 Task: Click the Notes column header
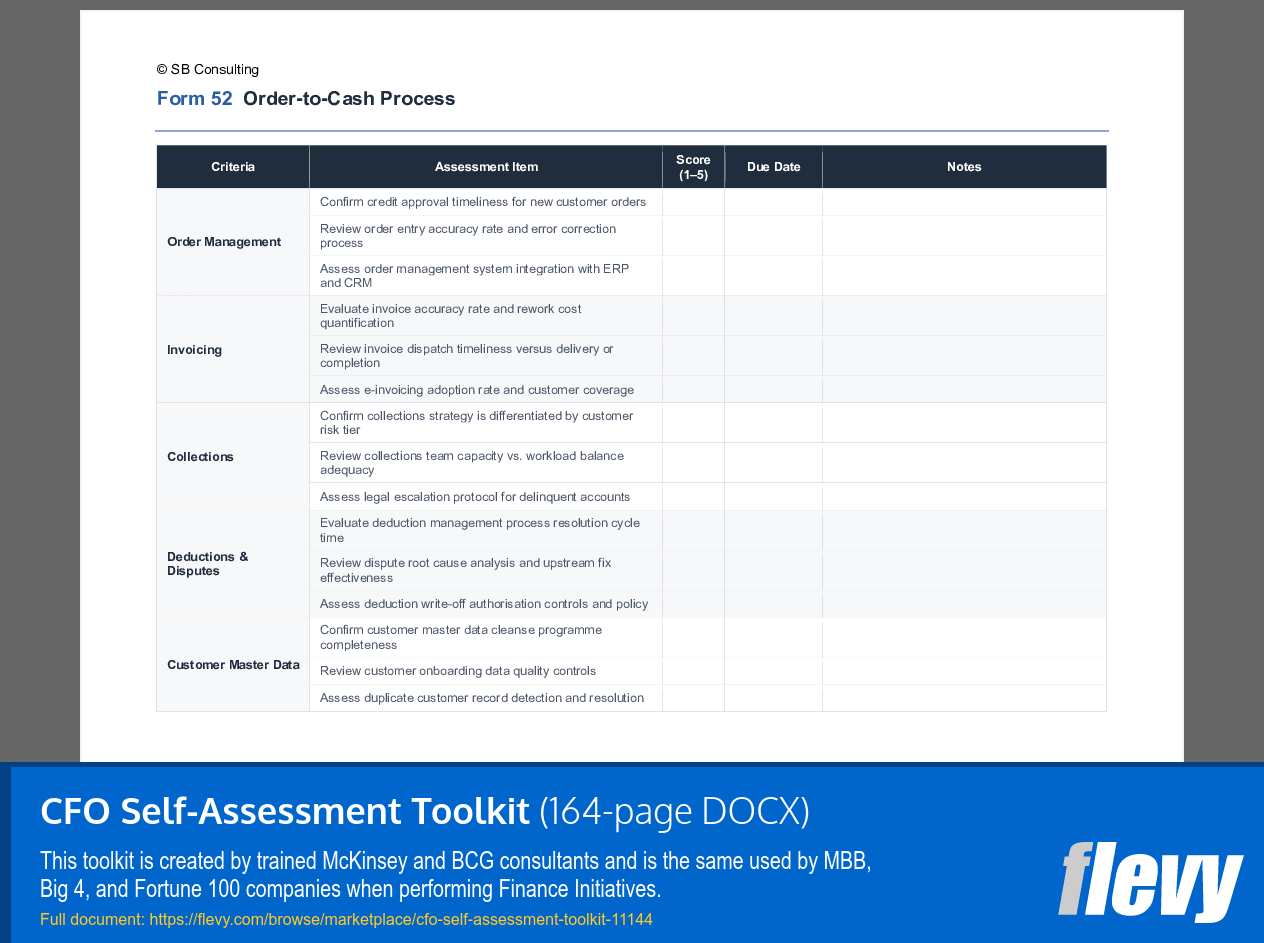[963, 166]
